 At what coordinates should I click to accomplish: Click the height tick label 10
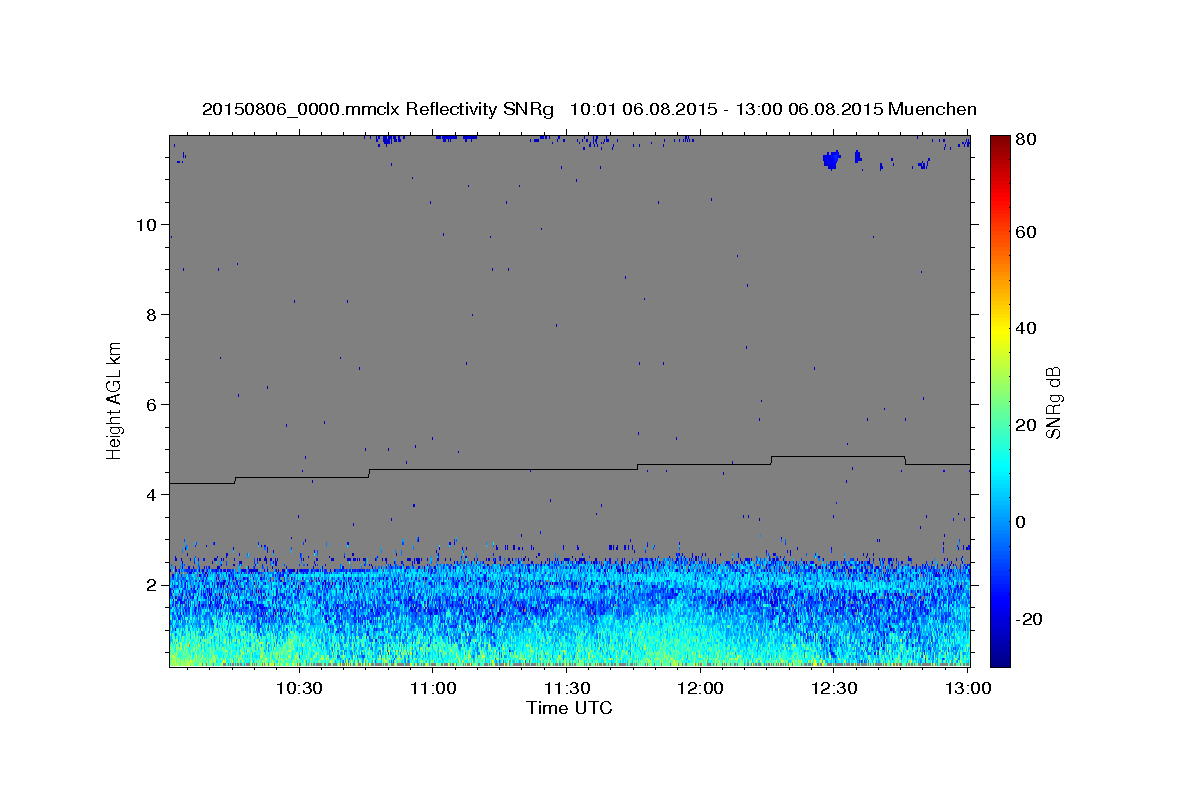(x=148, y=224)
